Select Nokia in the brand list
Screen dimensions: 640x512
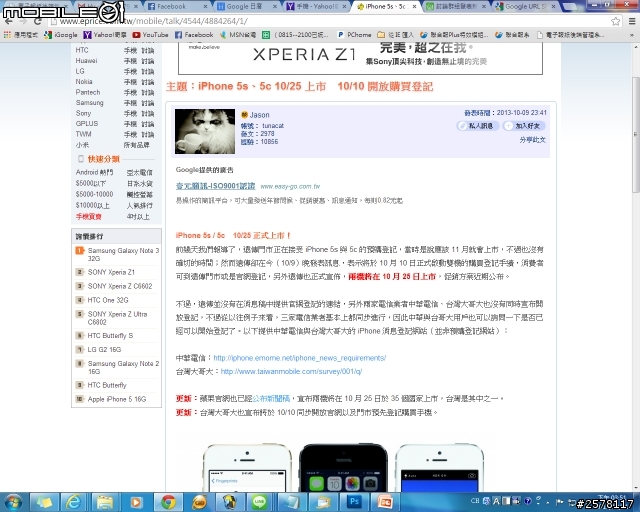(84, 82)
